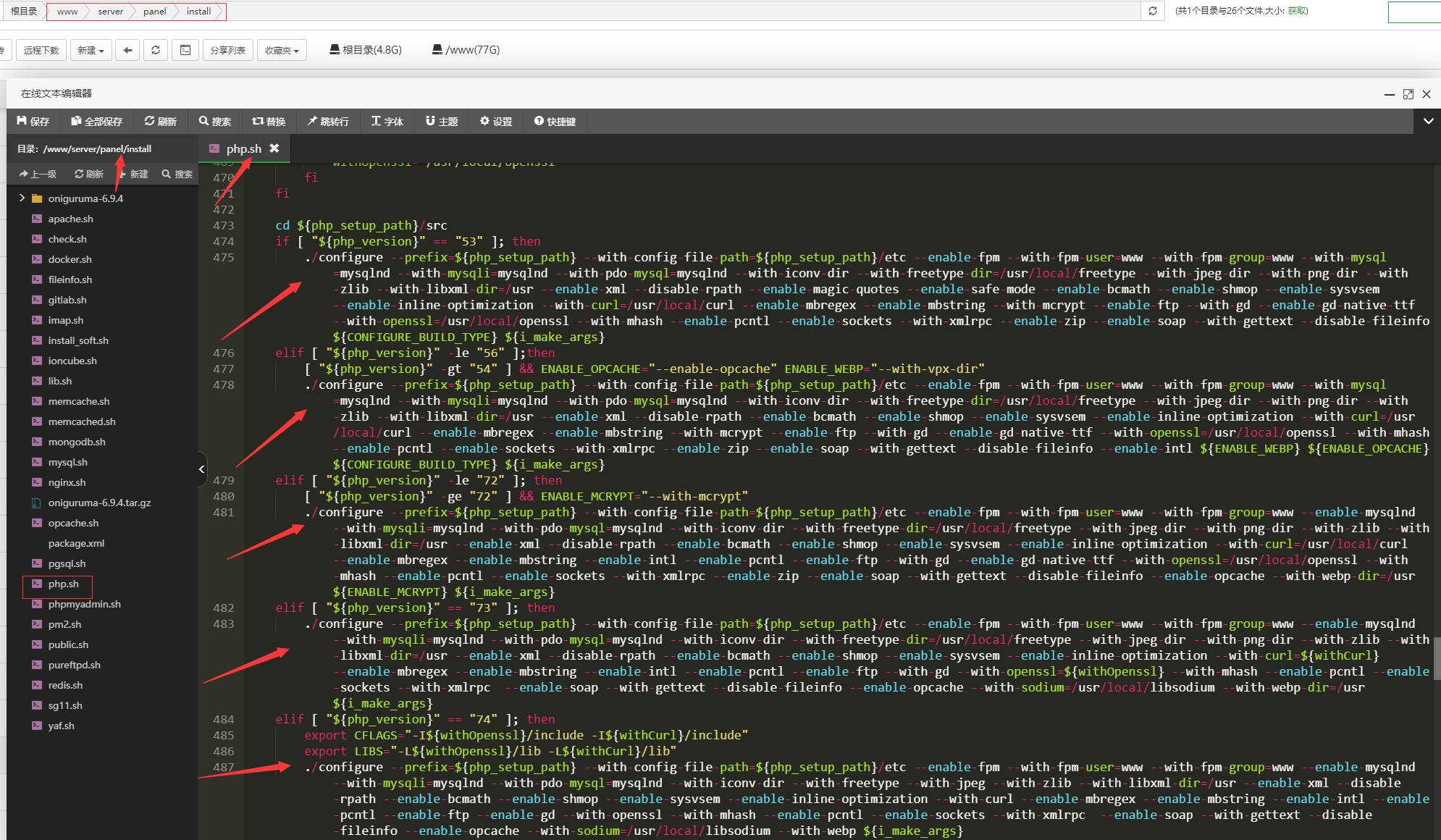Open phpmyadmin.sh in the file tree

(85, 604)
